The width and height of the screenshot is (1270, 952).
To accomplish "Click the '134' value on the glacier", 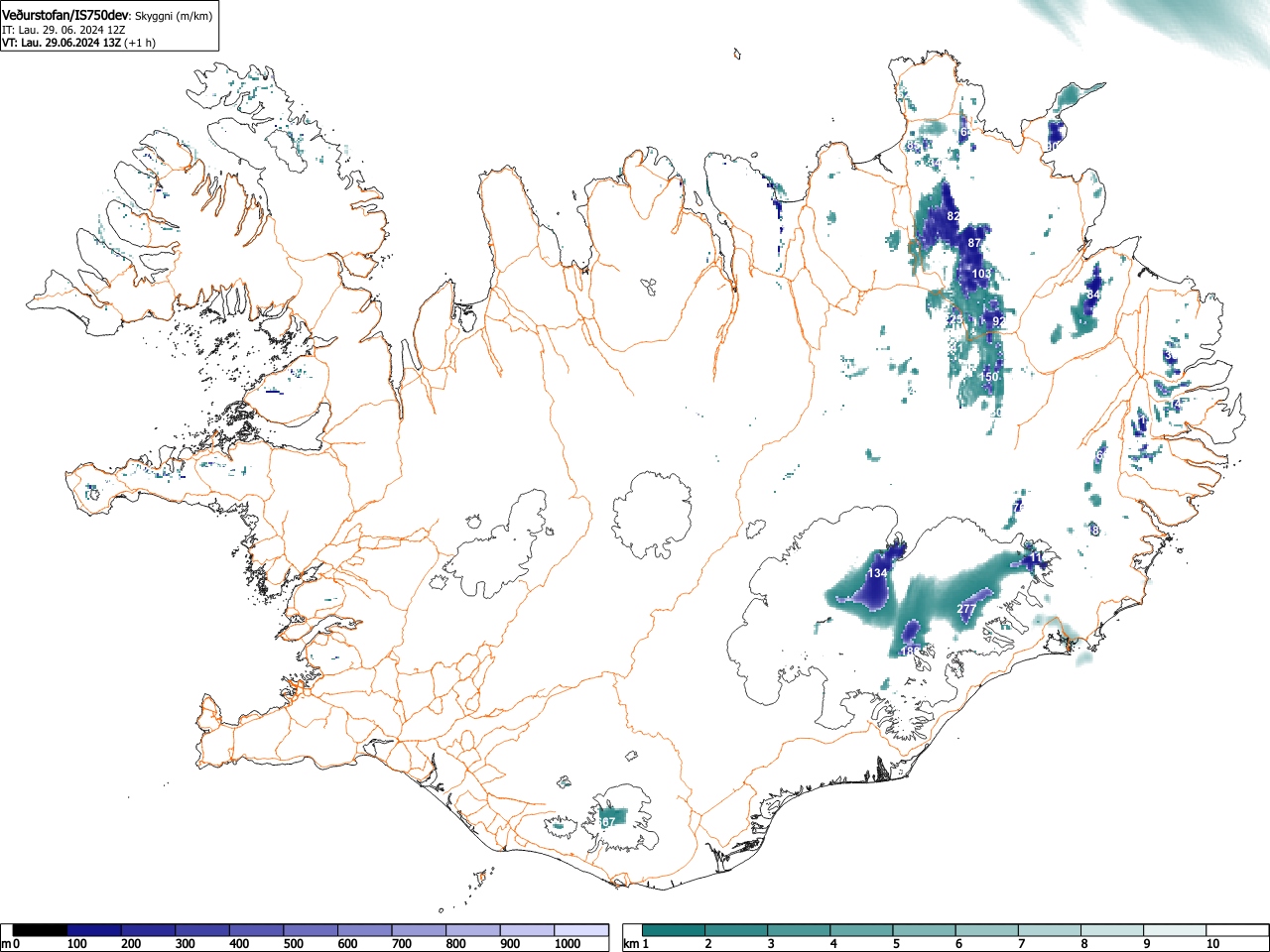I will tap(878, 573).
